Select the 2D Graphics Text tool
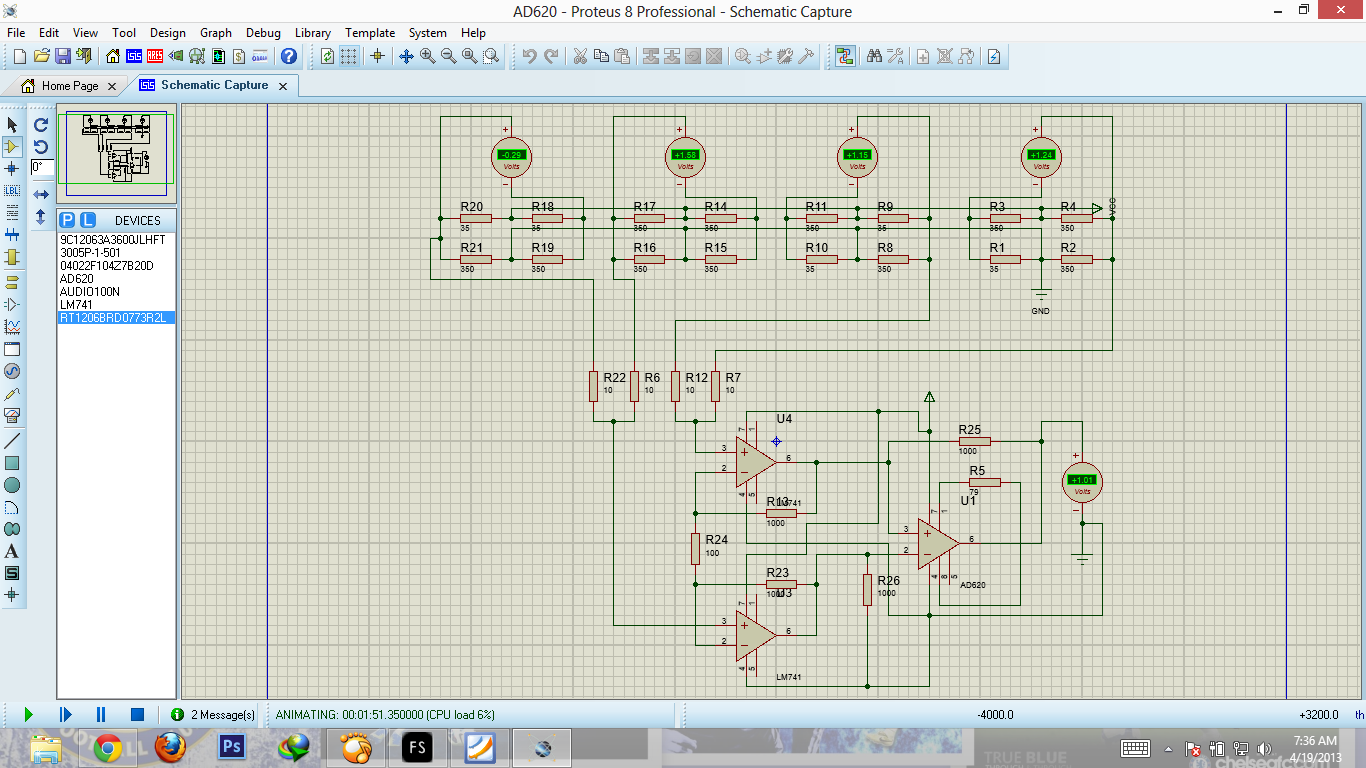The width and height of the screenshot is (1366, 768). tap(12, 551)
